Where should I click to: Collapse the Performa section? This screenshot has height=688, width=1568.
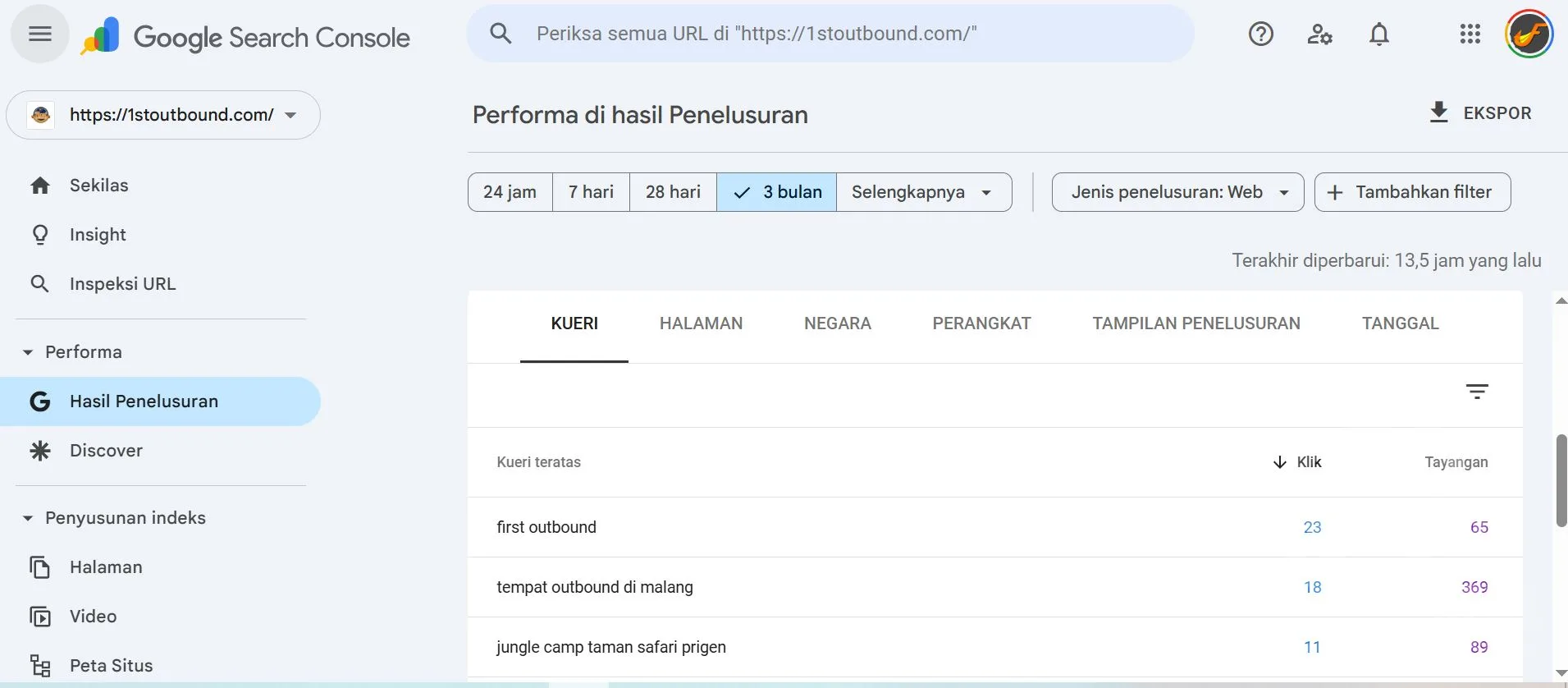pyautogui.click(x=28, y=352)
